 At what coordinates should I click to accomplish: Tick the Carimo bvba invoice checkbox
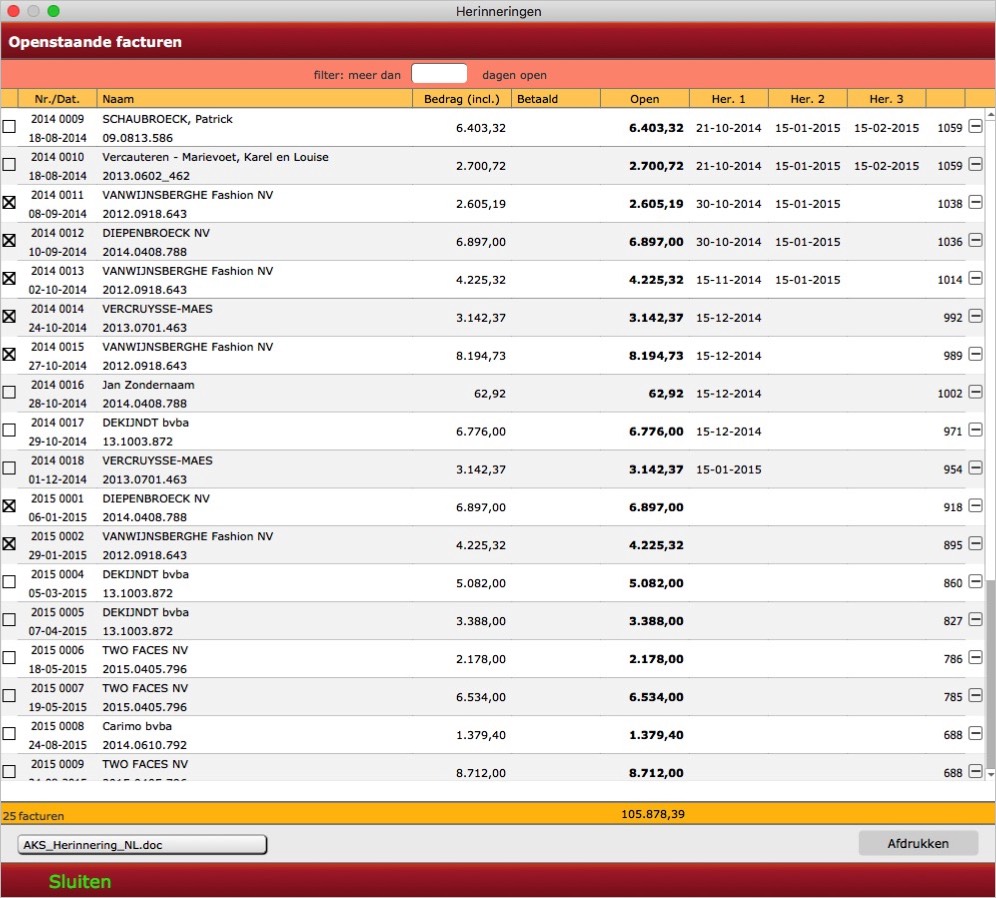tap(9, 734)
